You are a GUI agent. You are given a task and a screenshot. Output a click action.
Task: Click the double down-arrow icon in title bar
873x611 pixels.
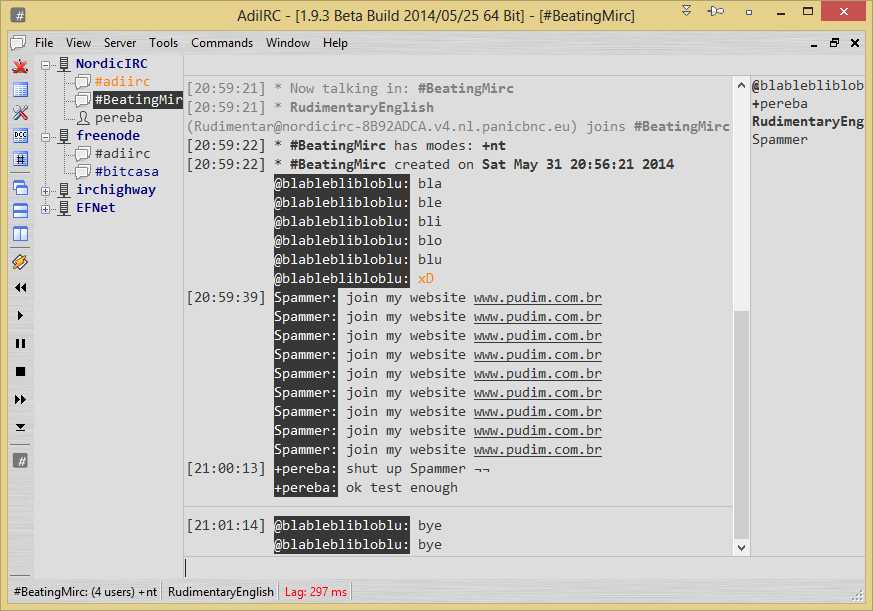coord(686,11)
